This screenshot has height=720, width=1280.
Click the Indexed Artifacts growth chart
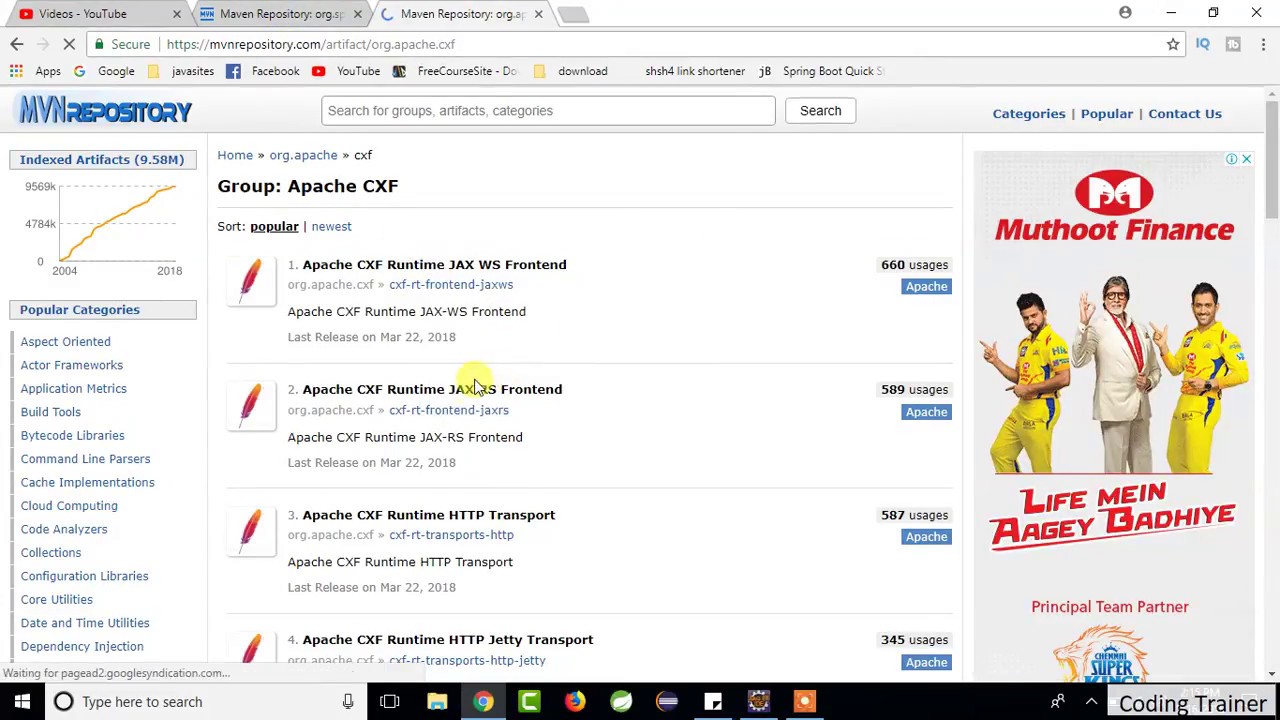[x=103, y=229]
